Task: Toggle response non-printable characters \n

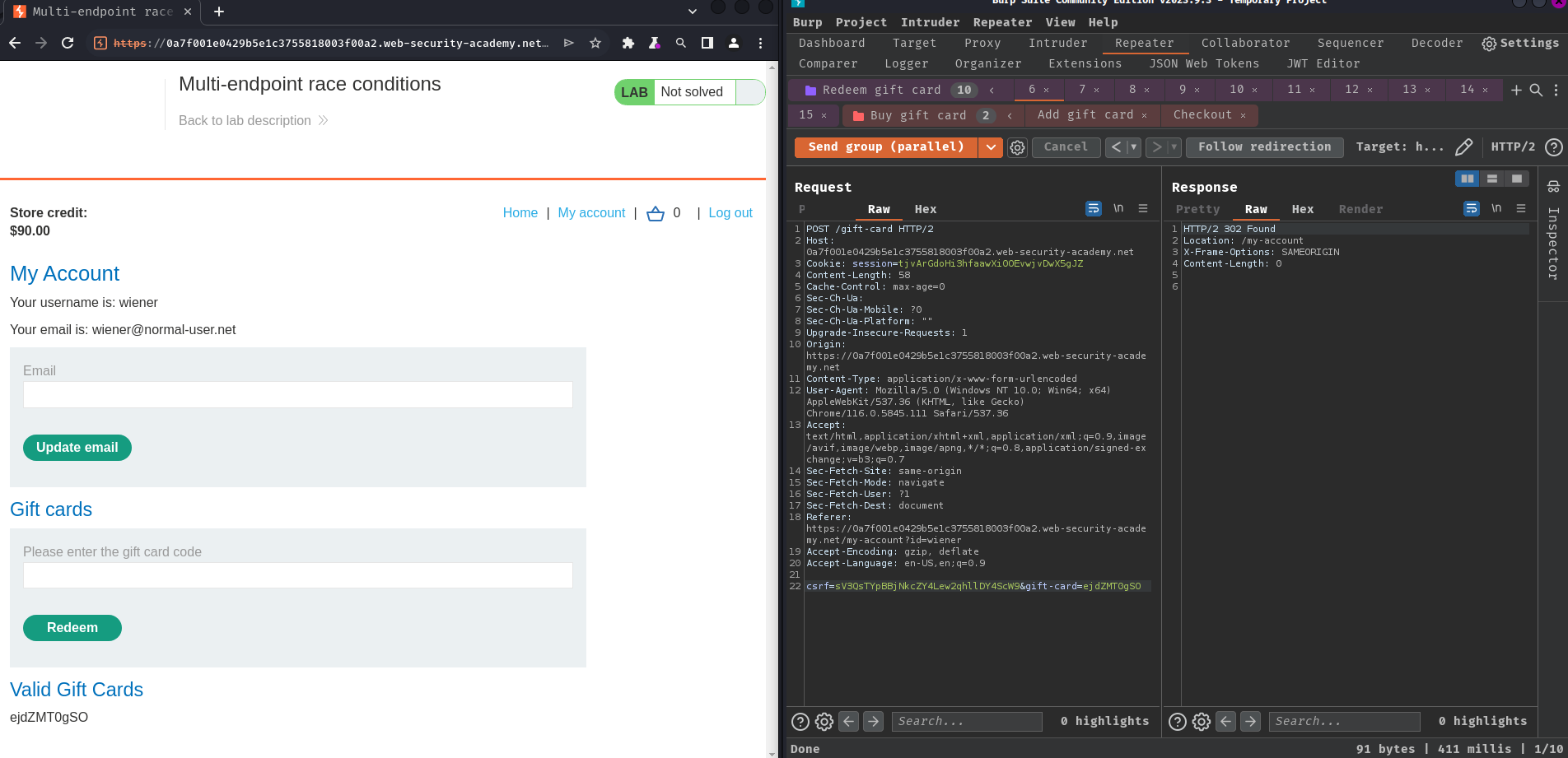Action: click(1496, 208)
